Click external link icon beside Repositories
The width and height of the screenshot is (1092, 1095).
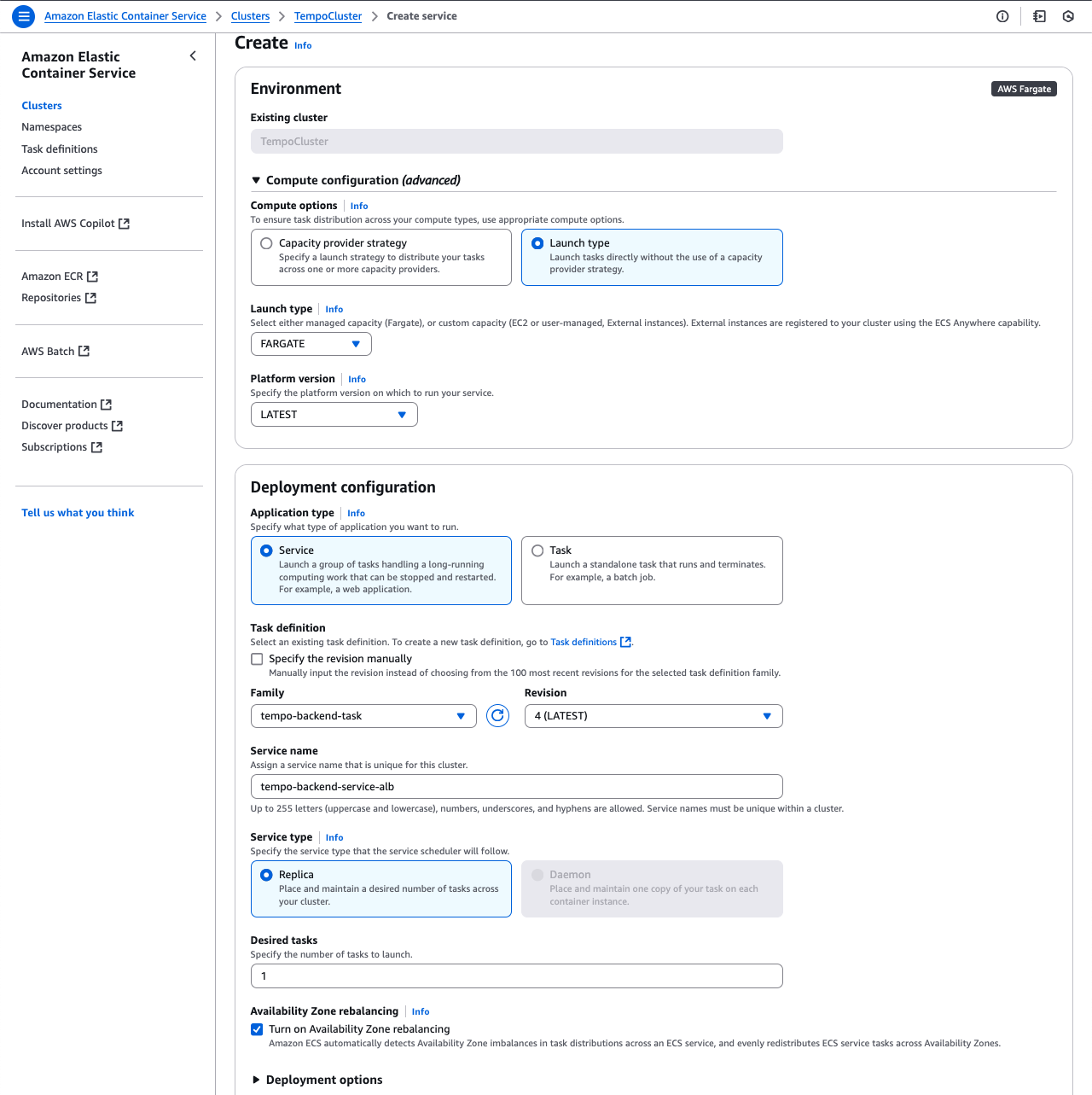tap(90, 298)
